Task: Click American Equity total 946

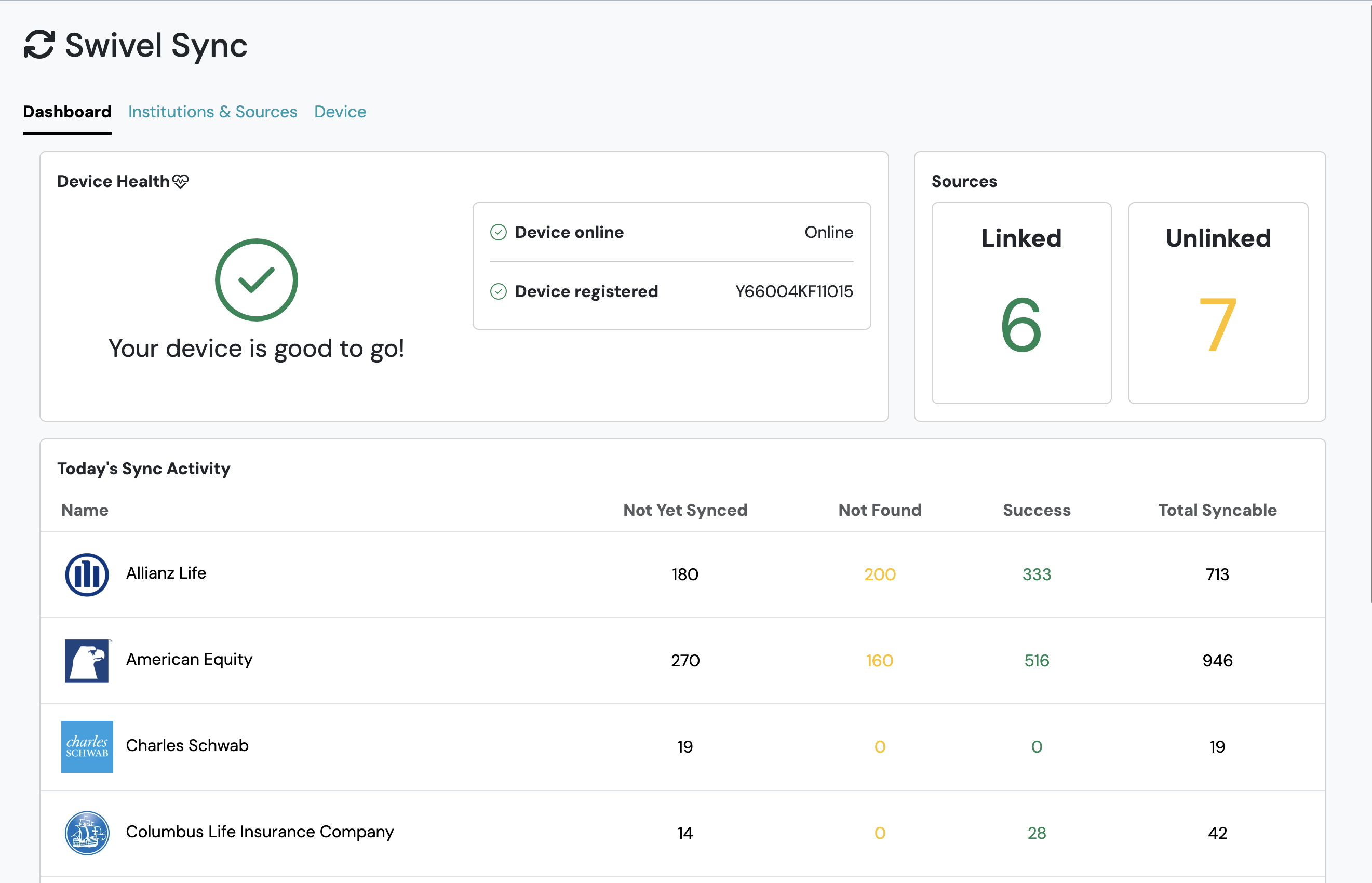Action: (1217, 661)
